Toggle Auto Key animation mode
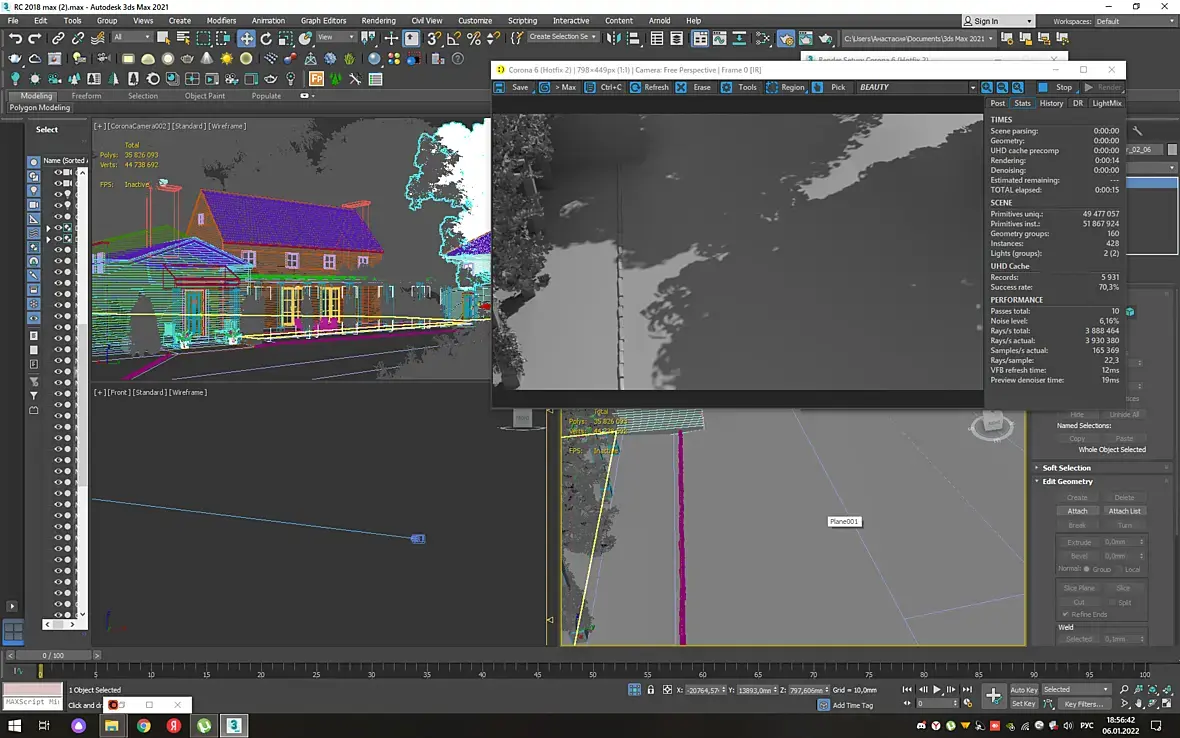 click(x=1023, y=690)
